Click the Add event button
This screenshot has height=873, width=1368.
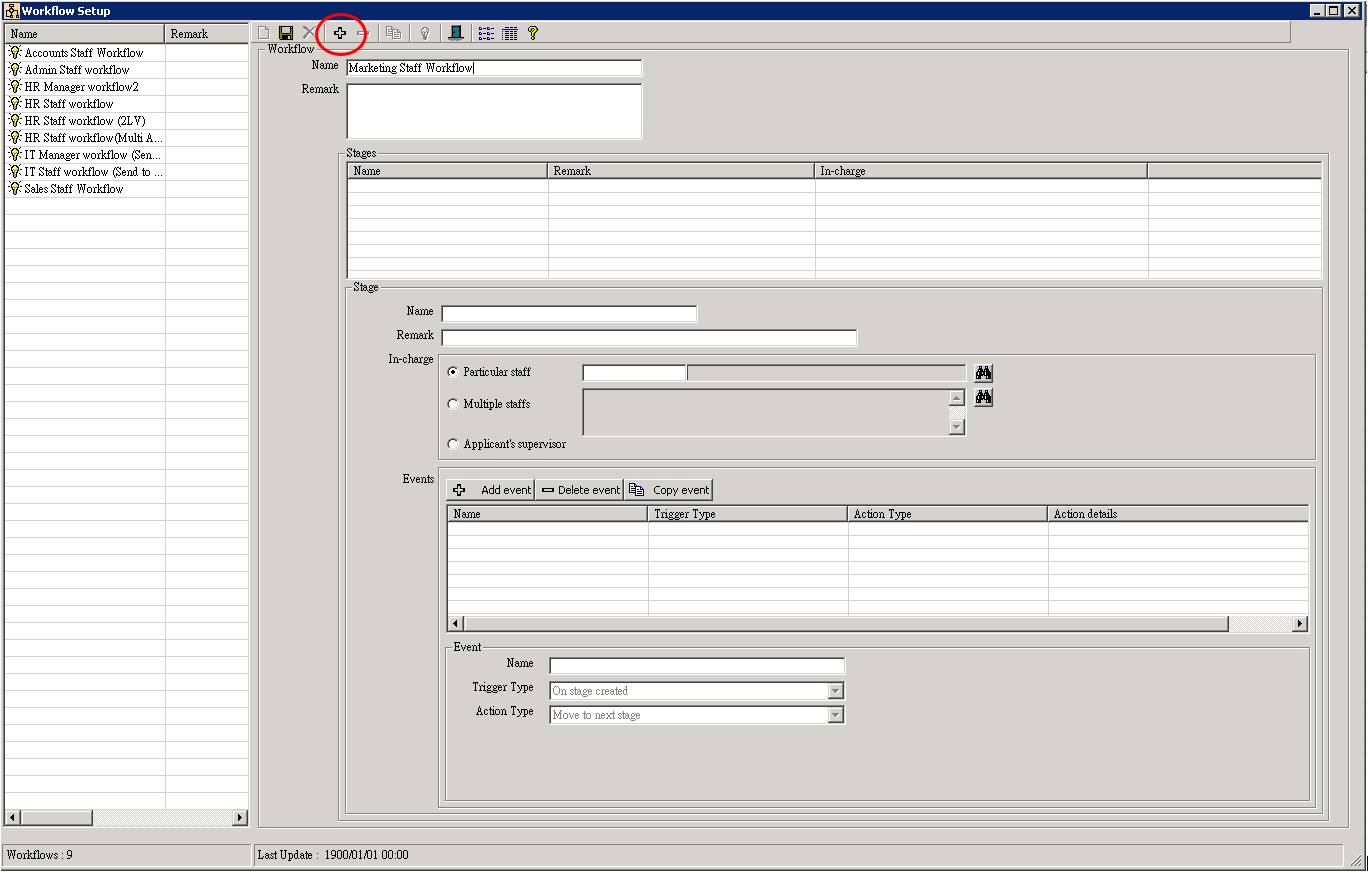[491, 490]
